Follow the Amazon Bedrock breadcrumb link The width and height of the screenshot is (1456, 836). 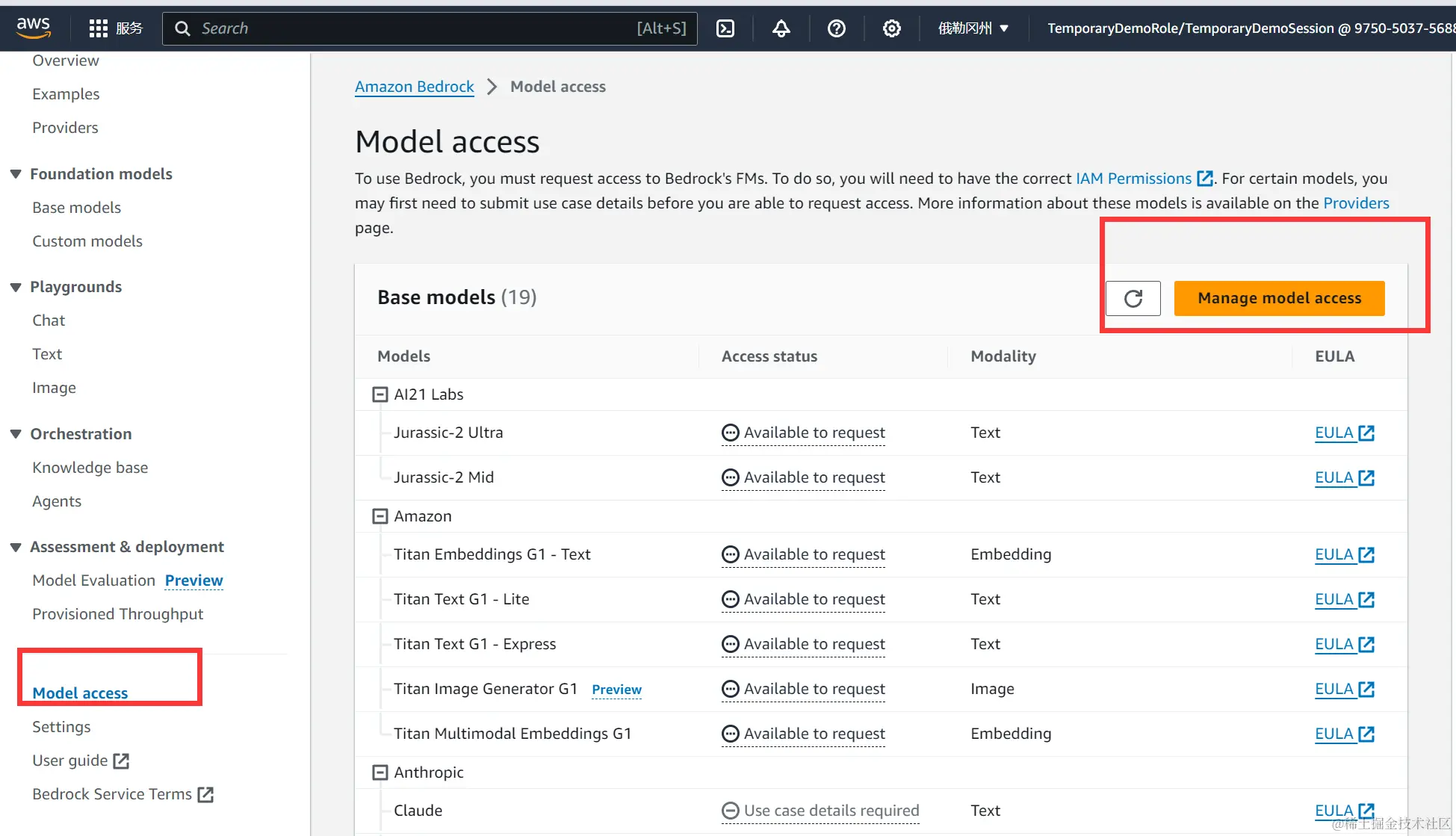tap(415, 87)
